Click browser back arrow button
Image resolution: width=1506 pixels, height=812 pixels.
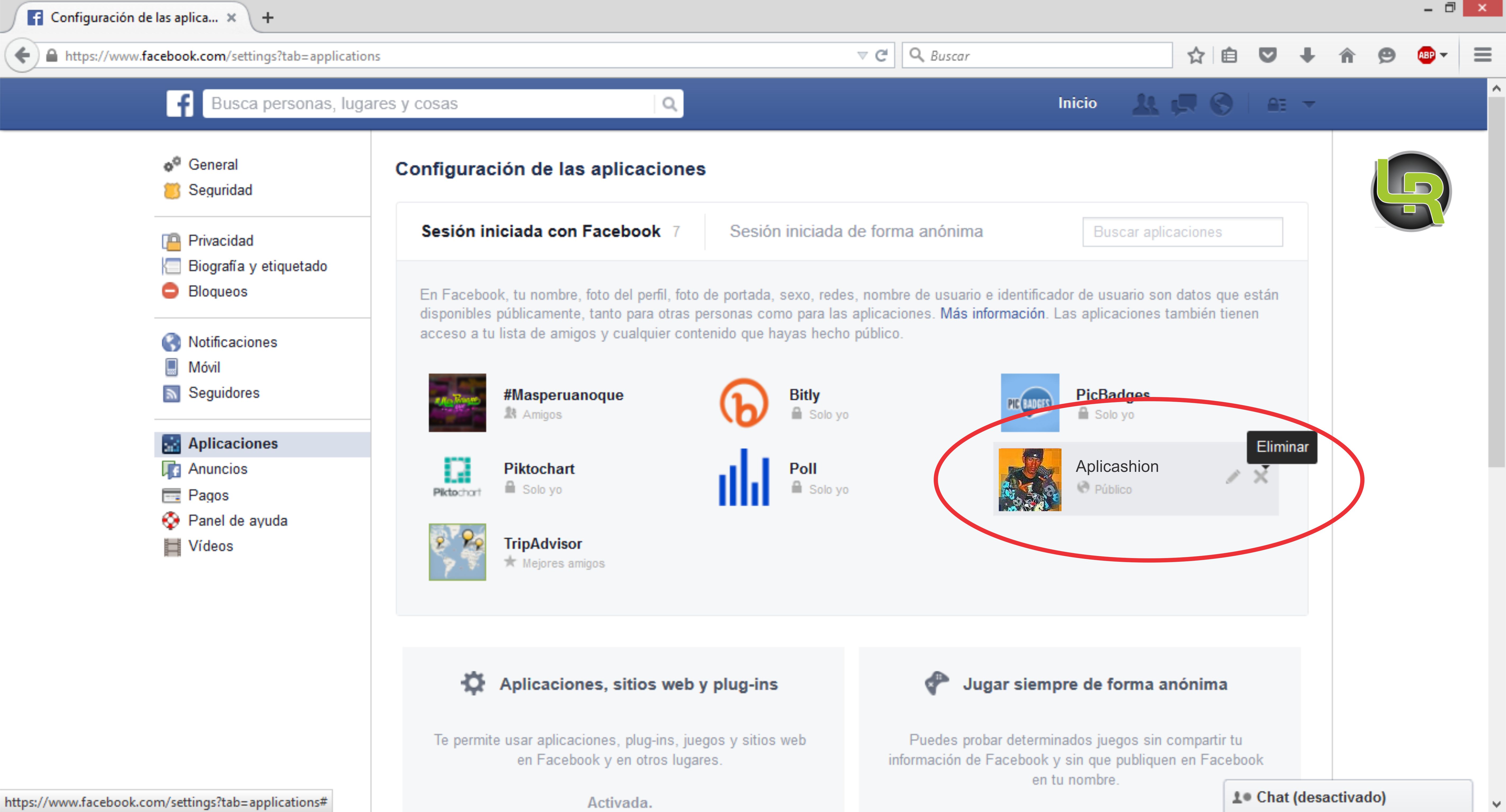click(22, 56)
